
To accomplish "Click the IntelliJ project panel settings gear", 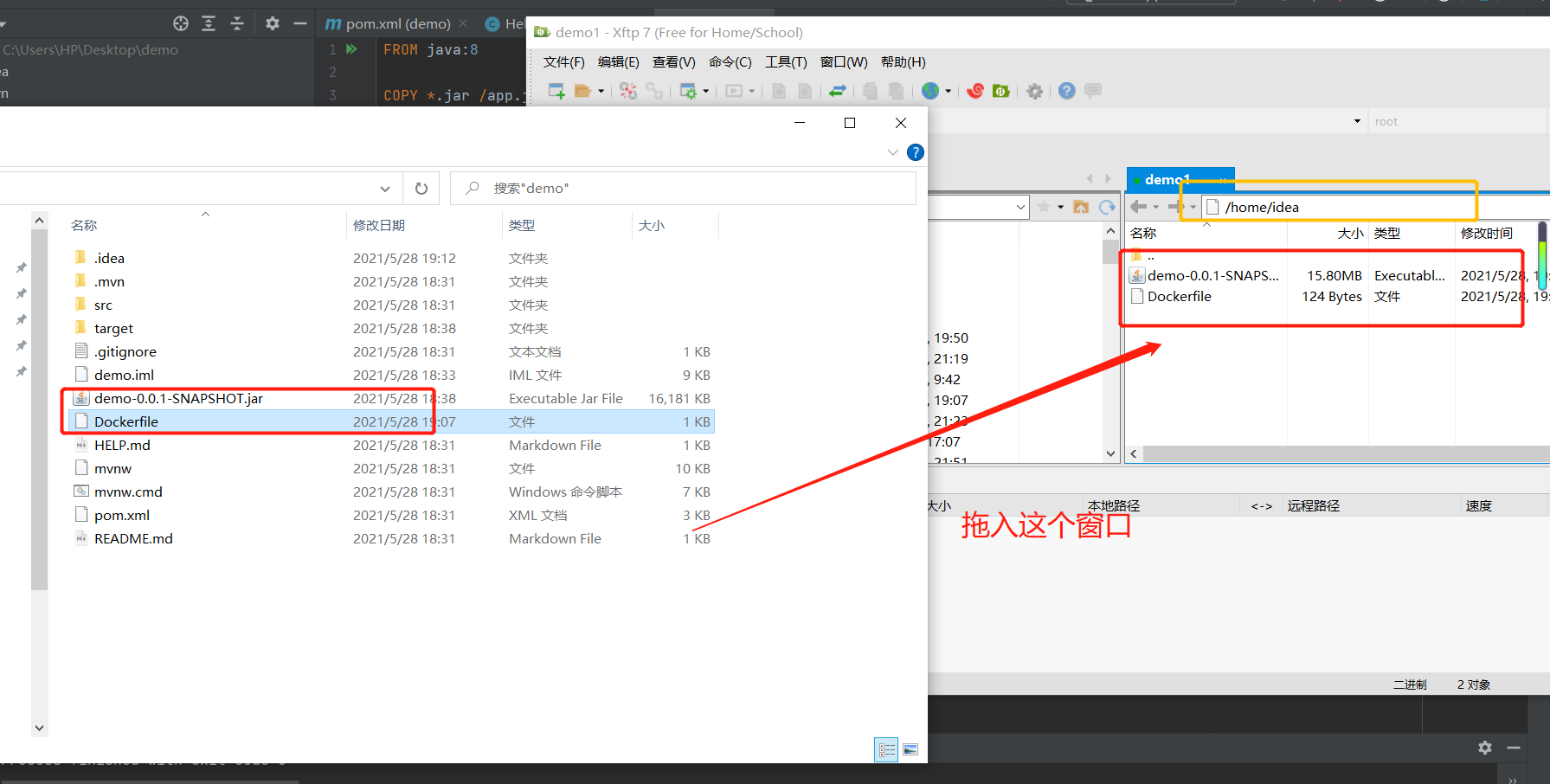I will (272, 23).
